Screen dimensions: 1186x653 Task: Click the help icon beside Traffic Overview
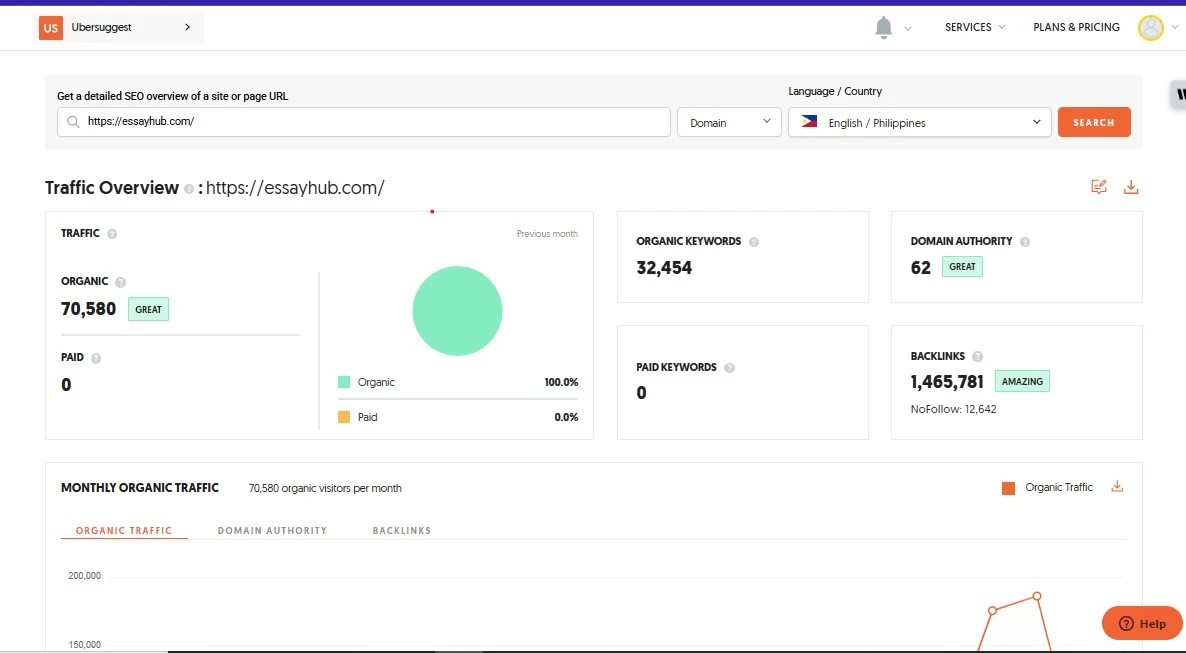tap(188, 189)
